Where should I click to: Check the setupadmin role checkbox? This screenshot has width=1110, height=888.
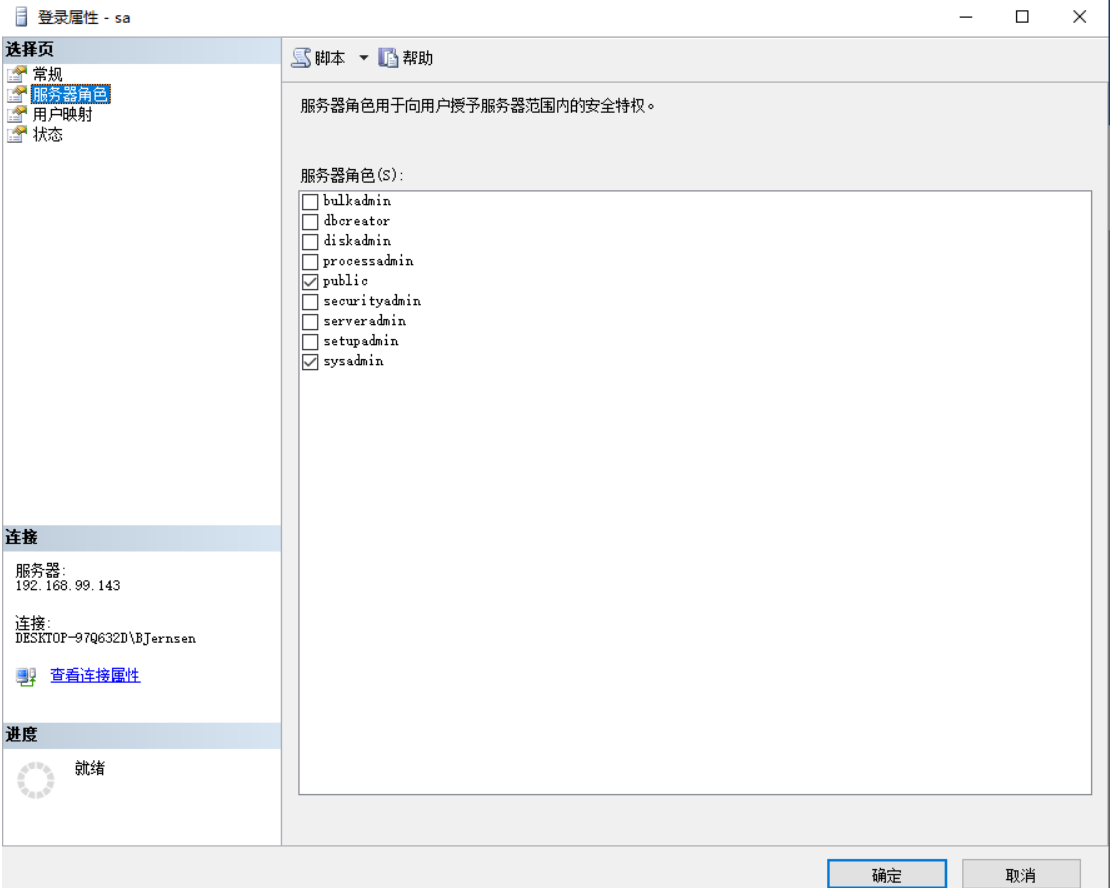pyautogui.click(x=310, y=341)
